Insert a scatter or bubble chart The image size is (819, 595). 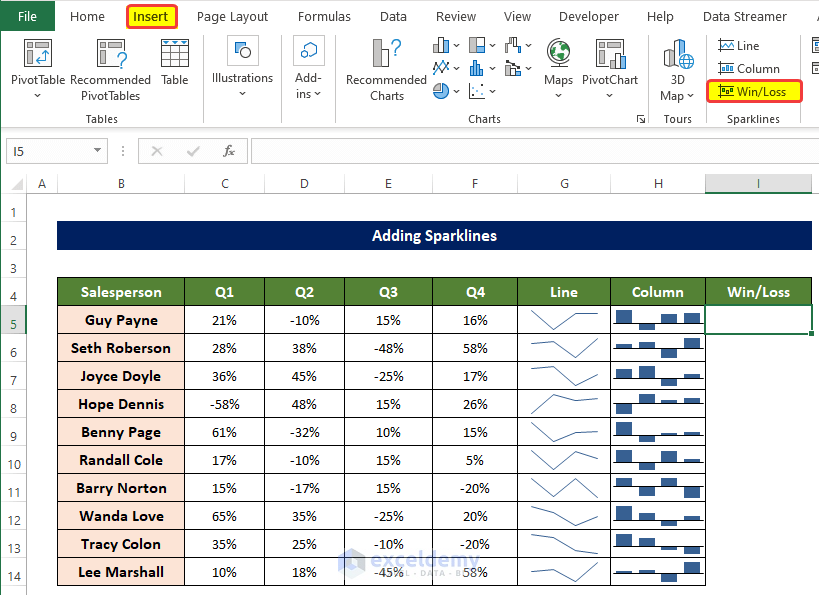(478, 90)
